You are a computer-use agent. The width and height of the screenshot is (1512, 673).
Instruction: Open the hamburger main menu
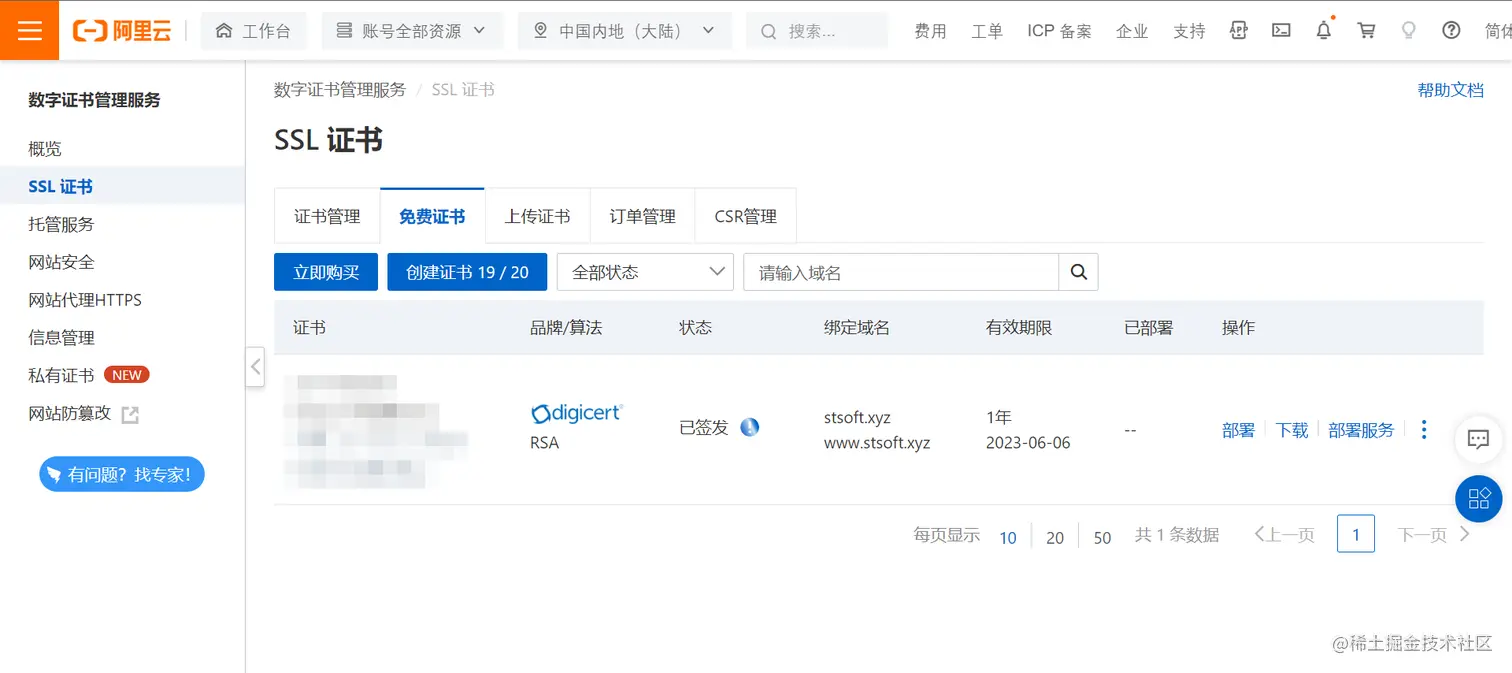point(30,30)
